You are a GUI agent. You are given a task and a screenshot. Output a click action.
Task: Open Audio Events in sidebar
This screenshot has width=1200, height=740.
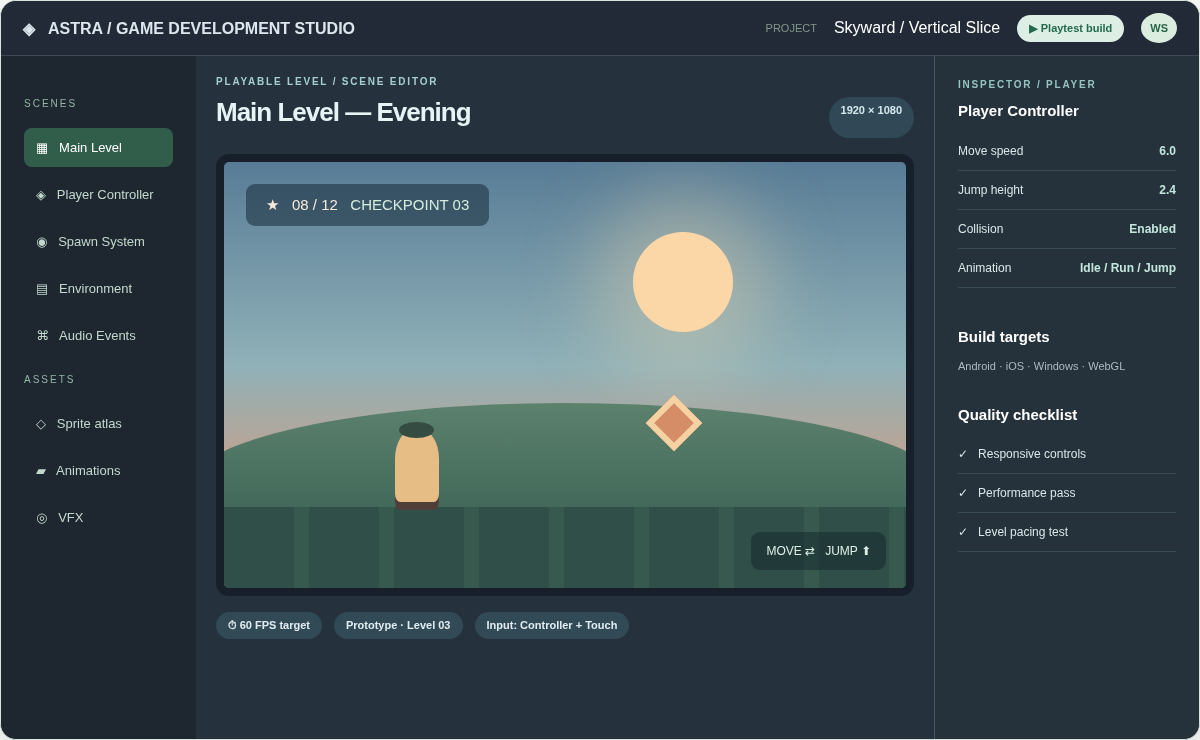pos(98,335)
